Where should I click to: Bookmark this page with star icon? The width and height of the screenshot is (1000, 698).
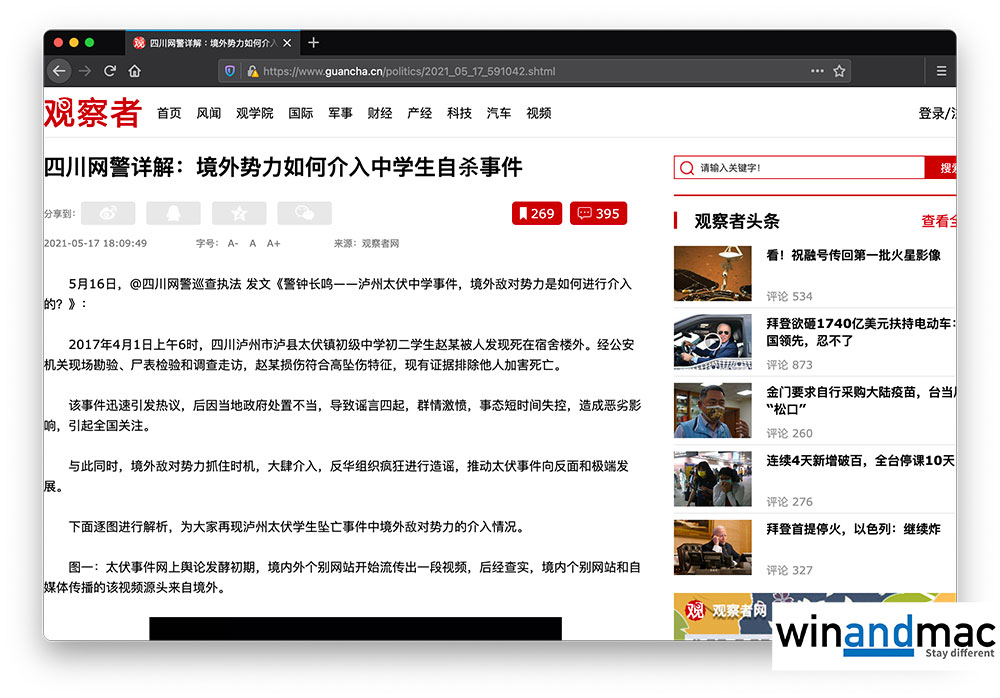(840, 71)
